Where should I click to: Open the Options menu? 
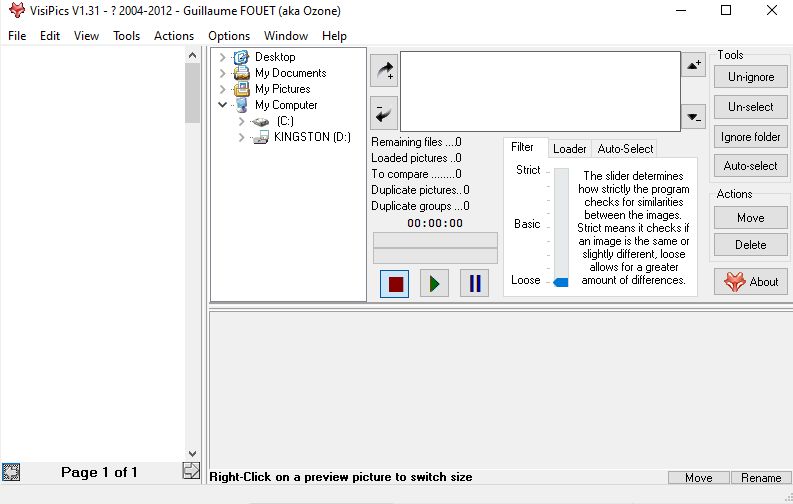pos(229,36)
